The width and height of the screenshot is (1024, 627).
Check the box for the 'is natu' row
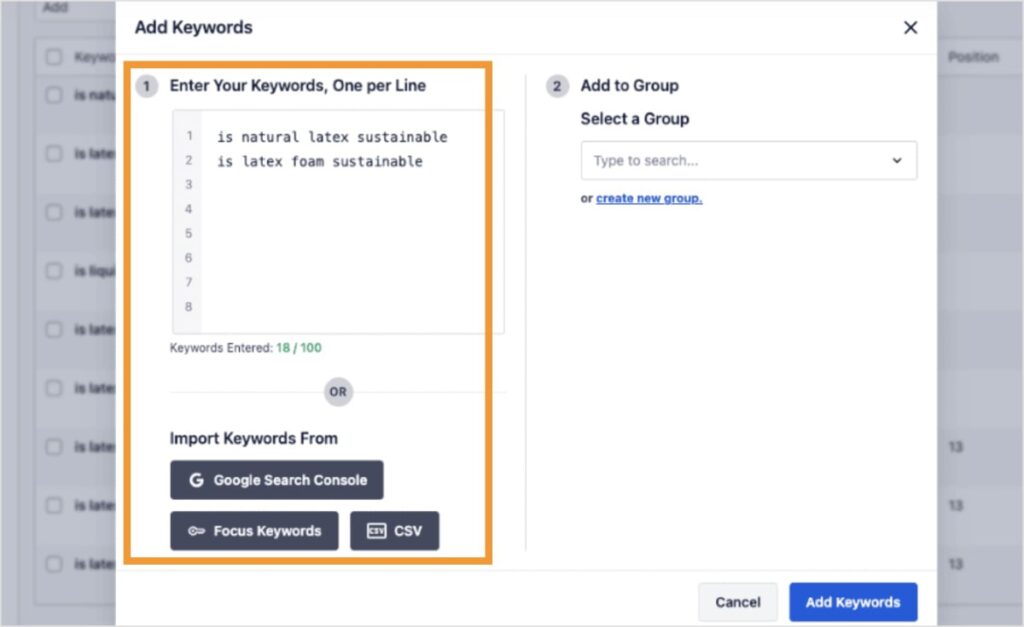click(54, 96)
